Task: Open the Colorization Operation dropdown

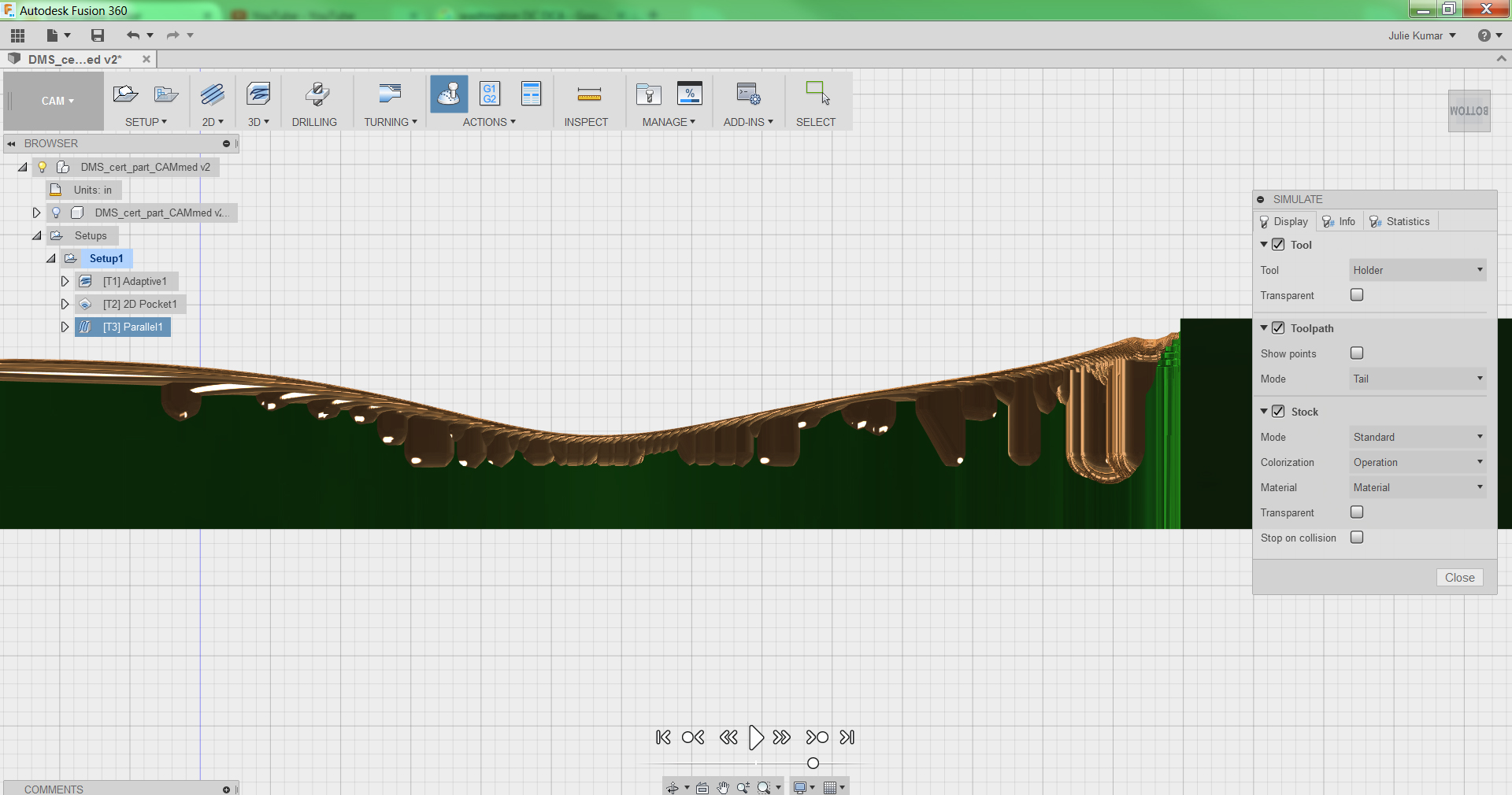Action: [x=1417, y=462]
